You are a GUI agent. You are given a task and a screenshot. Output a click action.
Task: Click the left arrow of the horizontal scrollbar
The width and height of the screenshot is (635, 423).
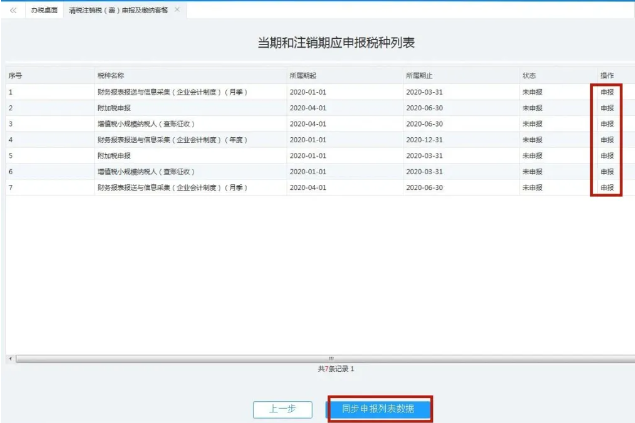point(10,357)
